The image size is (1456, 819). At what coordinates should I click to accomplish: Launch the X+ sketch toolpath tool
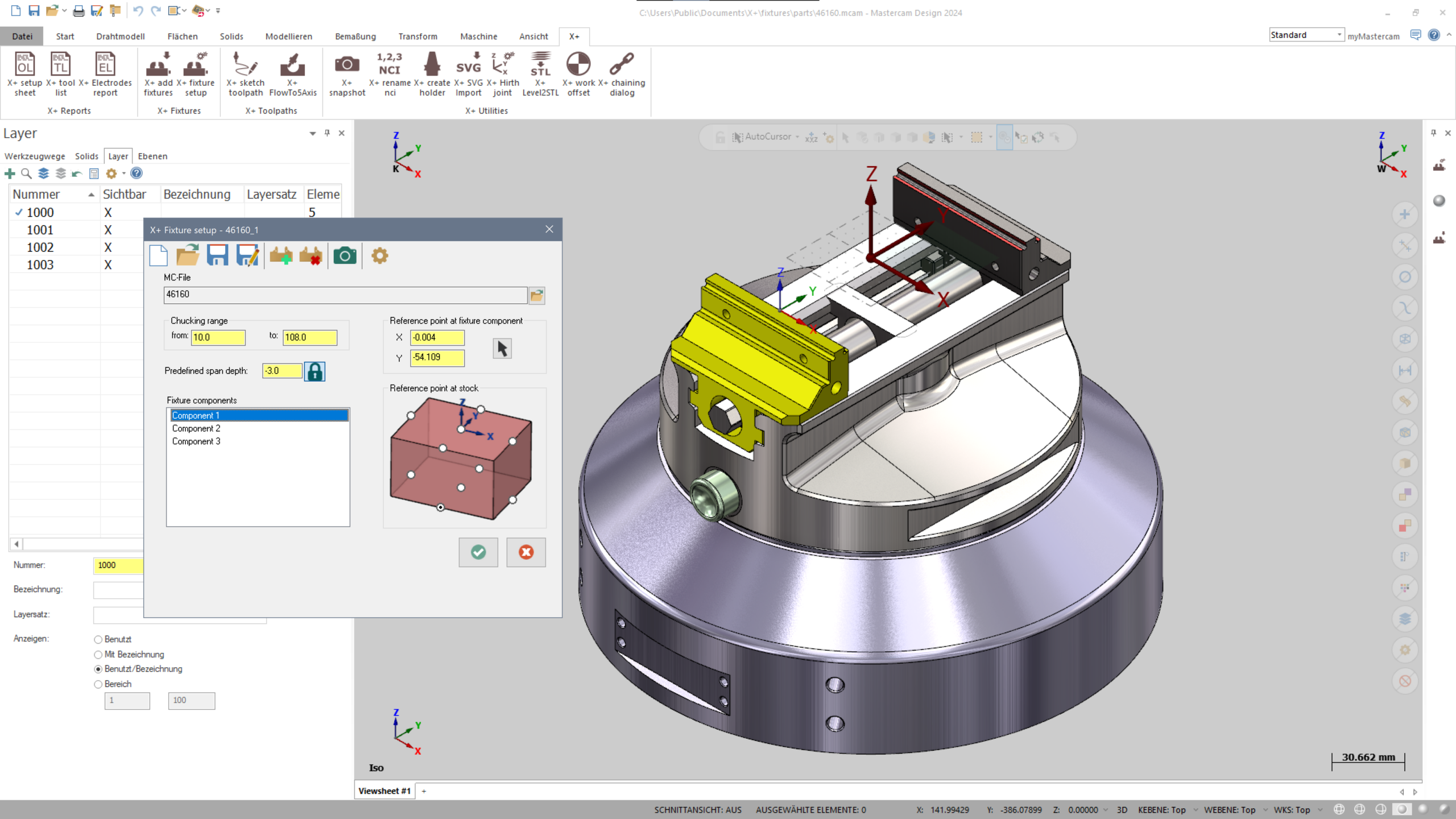coord(246,75)
